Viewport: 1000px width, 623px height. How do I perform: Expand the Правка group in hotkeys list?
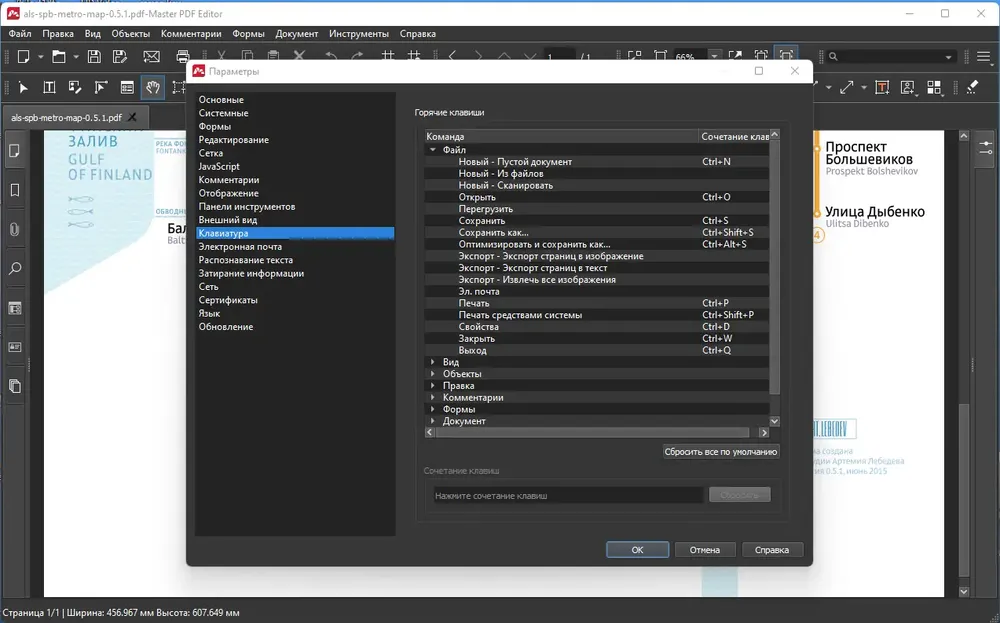click(433, 385)
